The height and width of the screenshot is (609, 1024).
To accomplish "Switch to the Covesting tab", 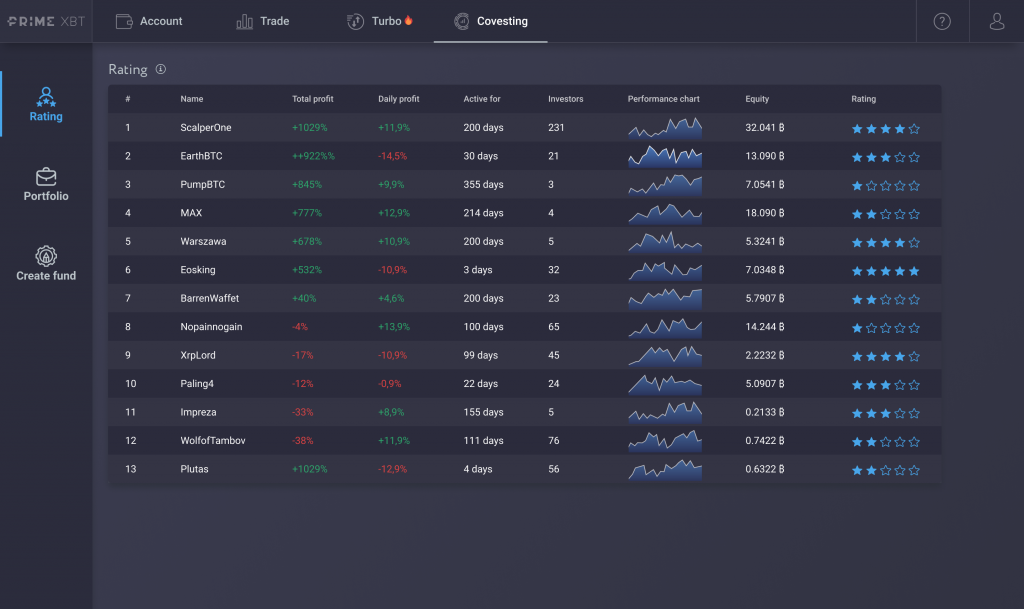I will 490,20.
